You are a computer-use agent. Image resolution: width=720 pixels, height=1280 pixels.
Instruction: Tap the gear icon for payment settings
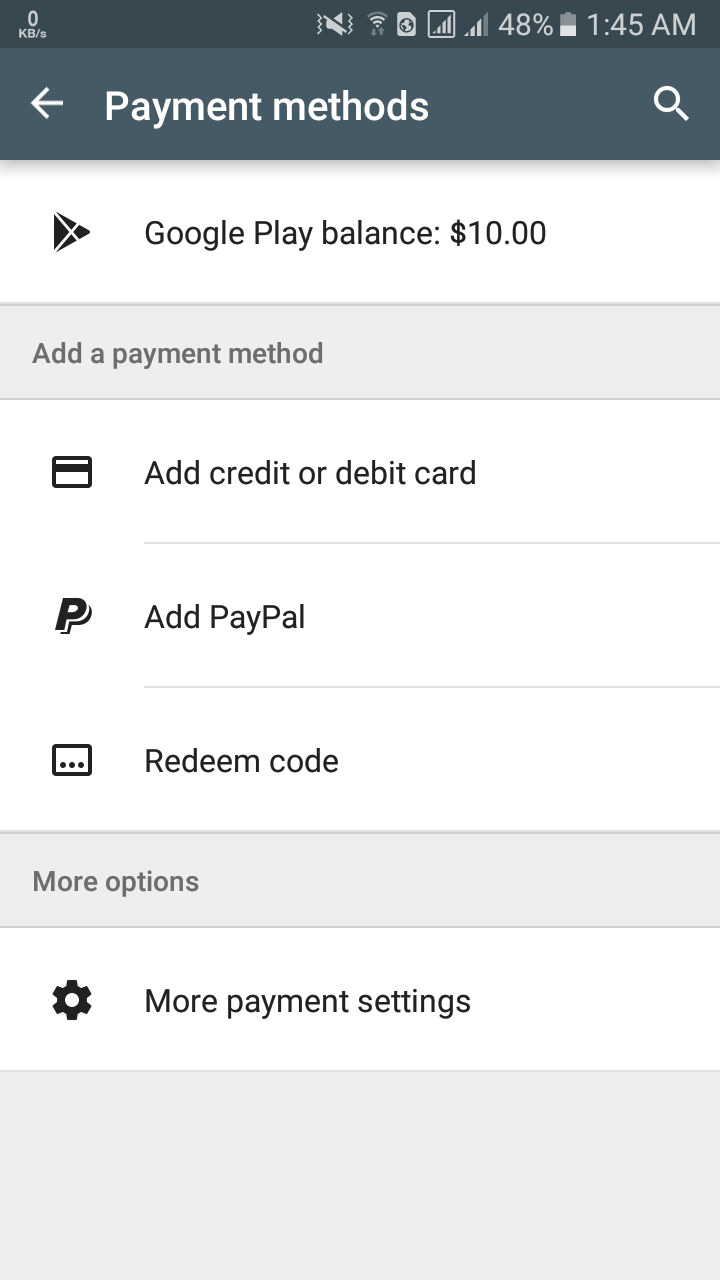click(71, 1001)
